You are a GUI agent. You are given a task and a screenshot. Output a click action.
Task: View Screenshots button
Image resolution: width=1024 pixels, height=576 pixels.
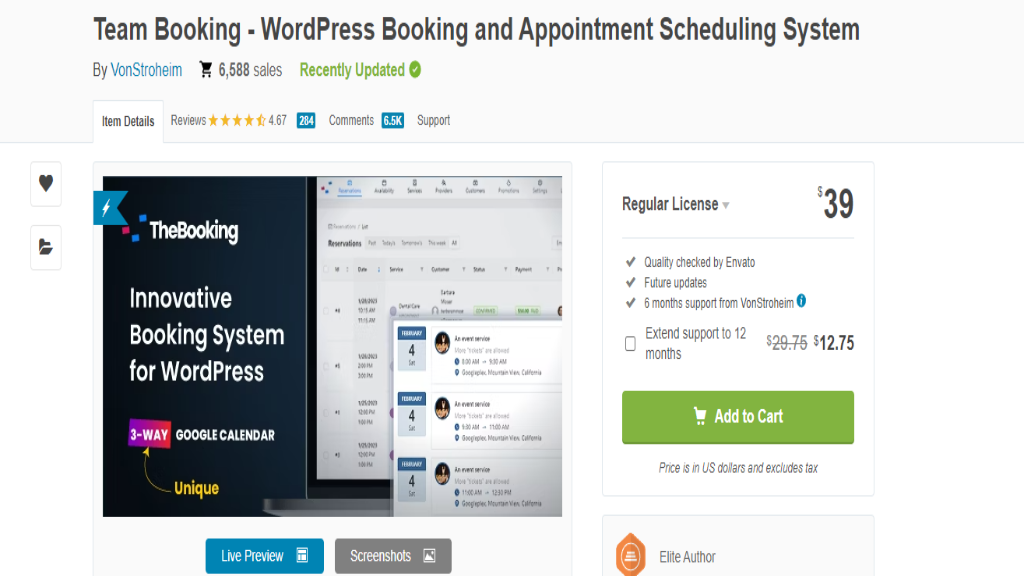click(x=393, y=556)
